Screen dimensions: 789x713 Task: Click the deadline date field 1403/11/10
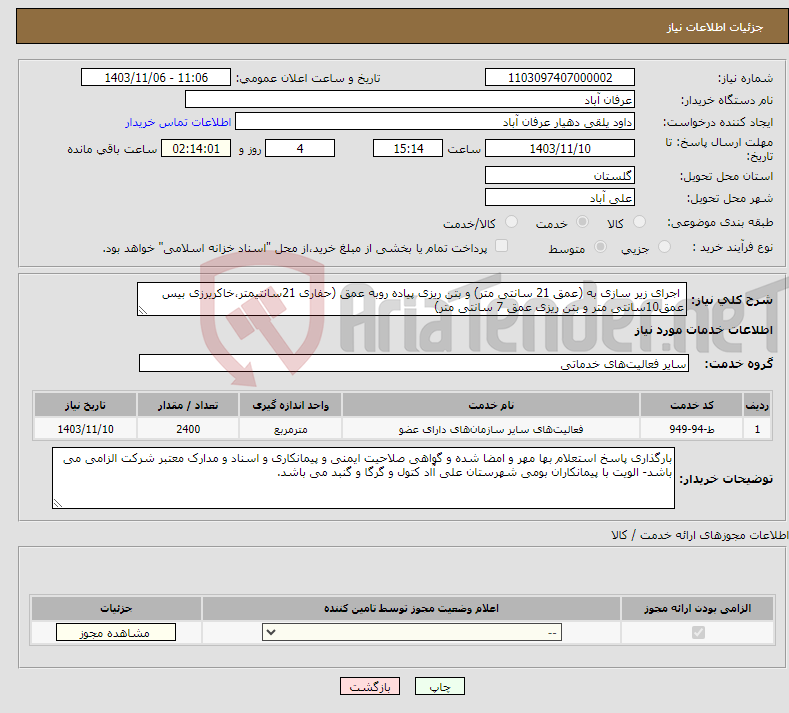[x=560, y=148]
